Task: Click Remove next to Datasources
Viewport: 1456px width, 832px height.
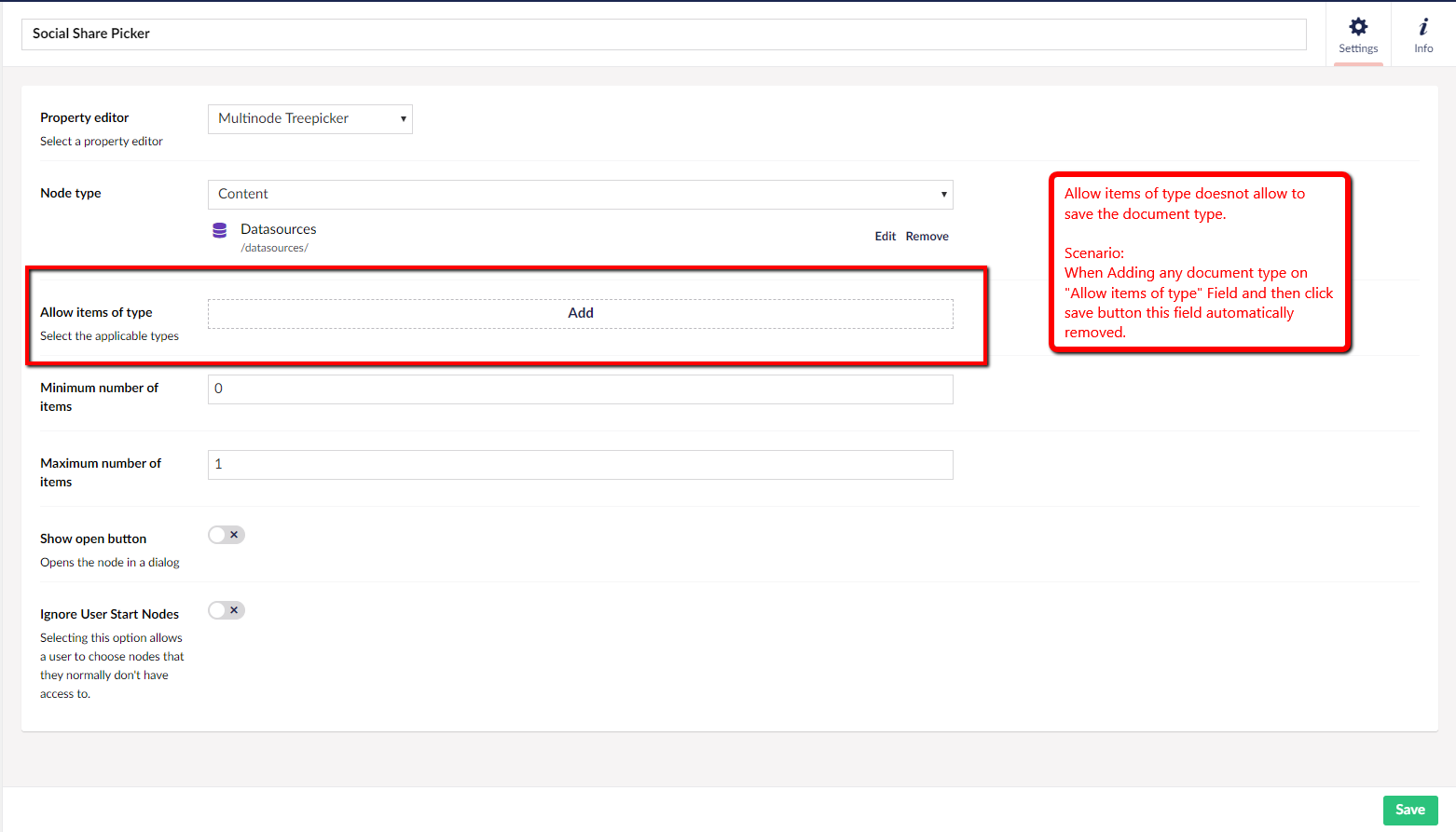Action: tap(927, 236)
